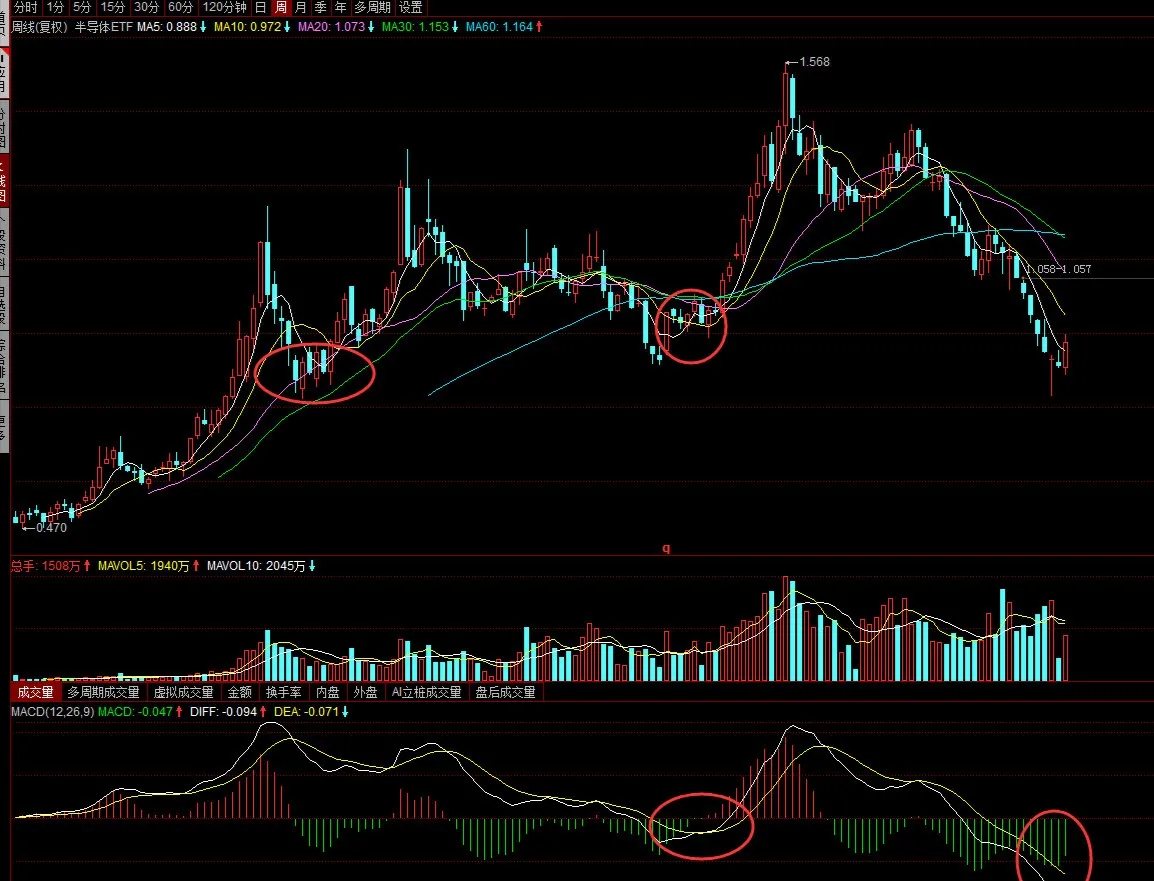1154x881 pixels.
Task: Switch to the 外盘 indicator tab
Action: [x=365, y=692]
